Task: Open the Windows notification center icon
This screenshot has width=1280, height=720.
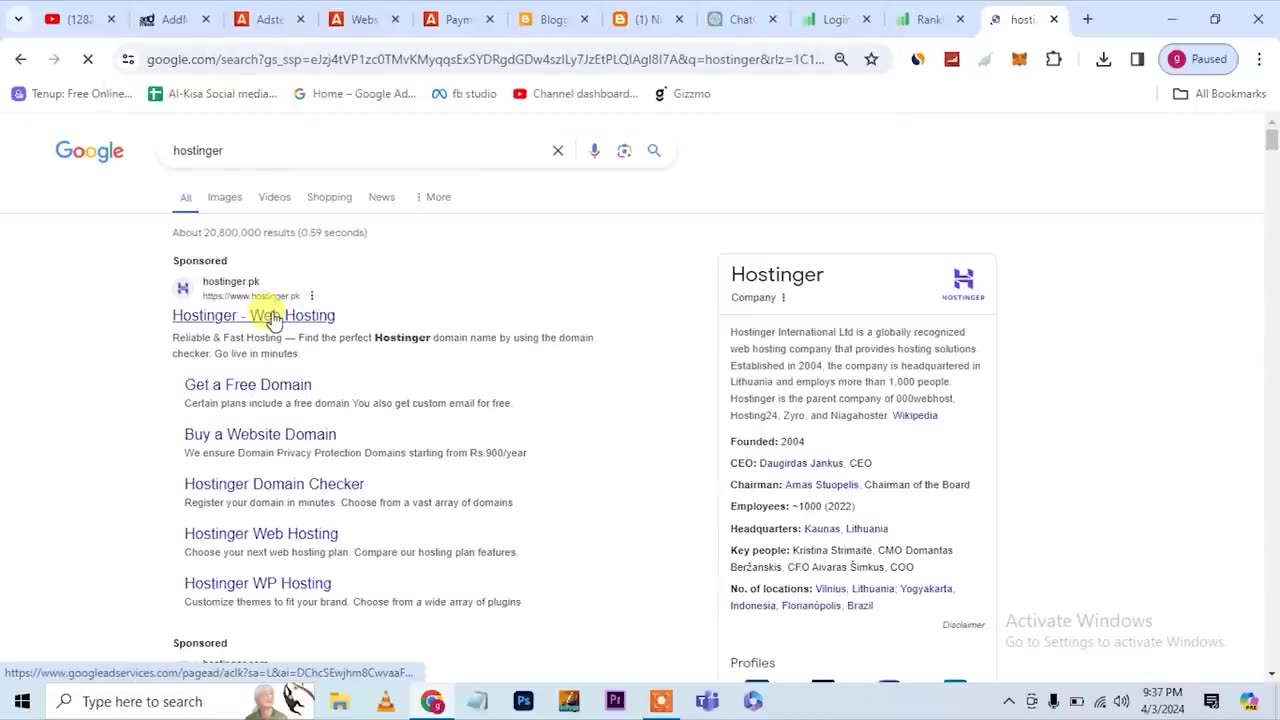Action: coord(1211,701)
